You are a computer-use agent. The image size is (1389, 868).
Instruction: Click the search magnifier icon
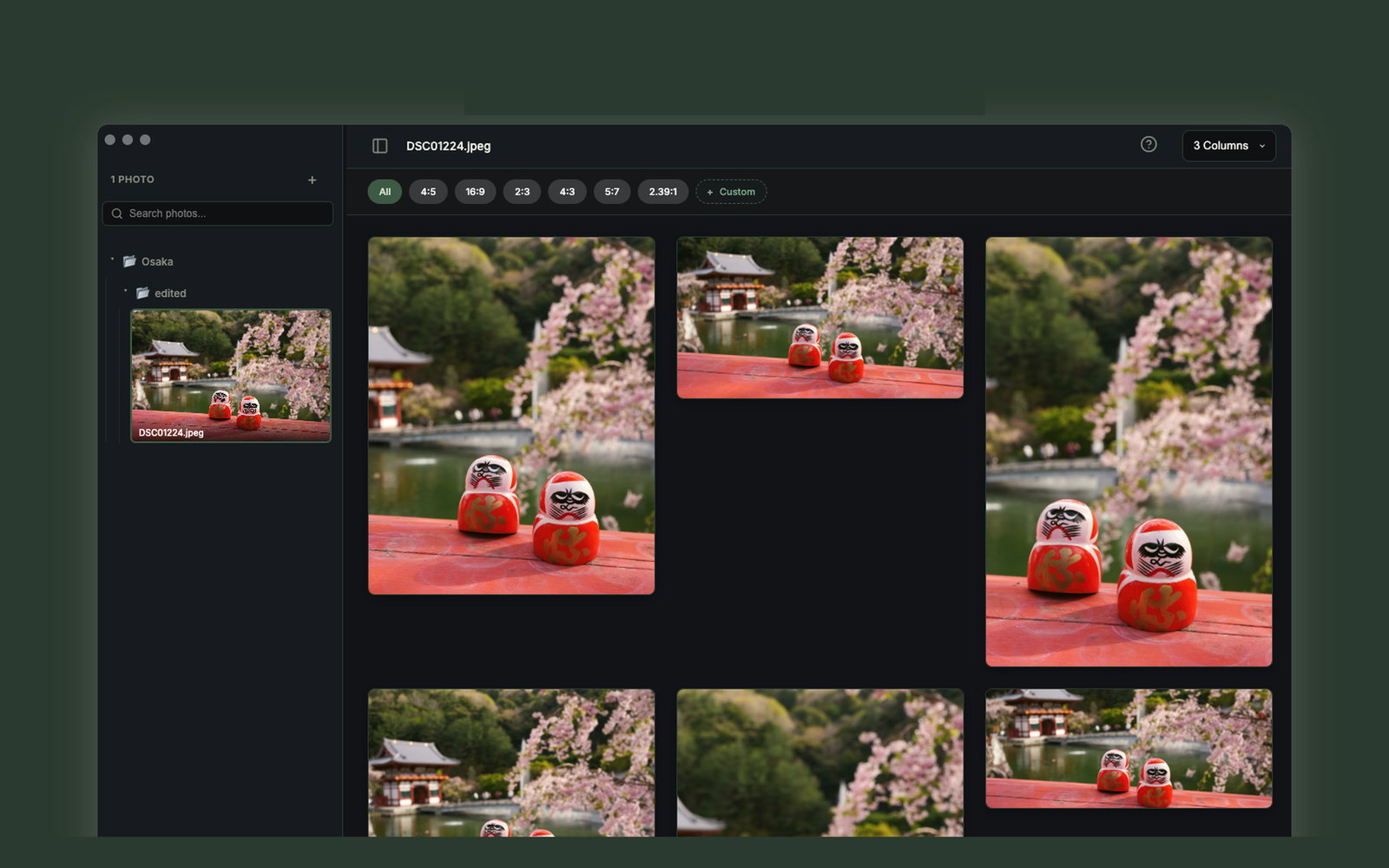pos(117,214)
